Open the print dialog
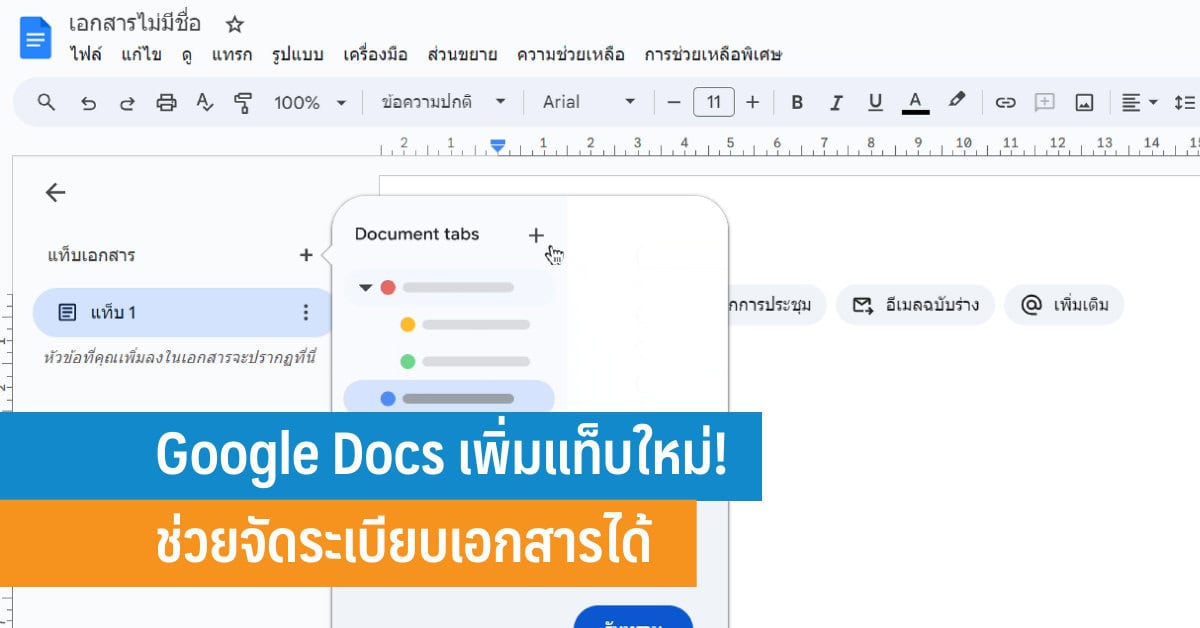1200x628 pixels. (x=167, y=102)
